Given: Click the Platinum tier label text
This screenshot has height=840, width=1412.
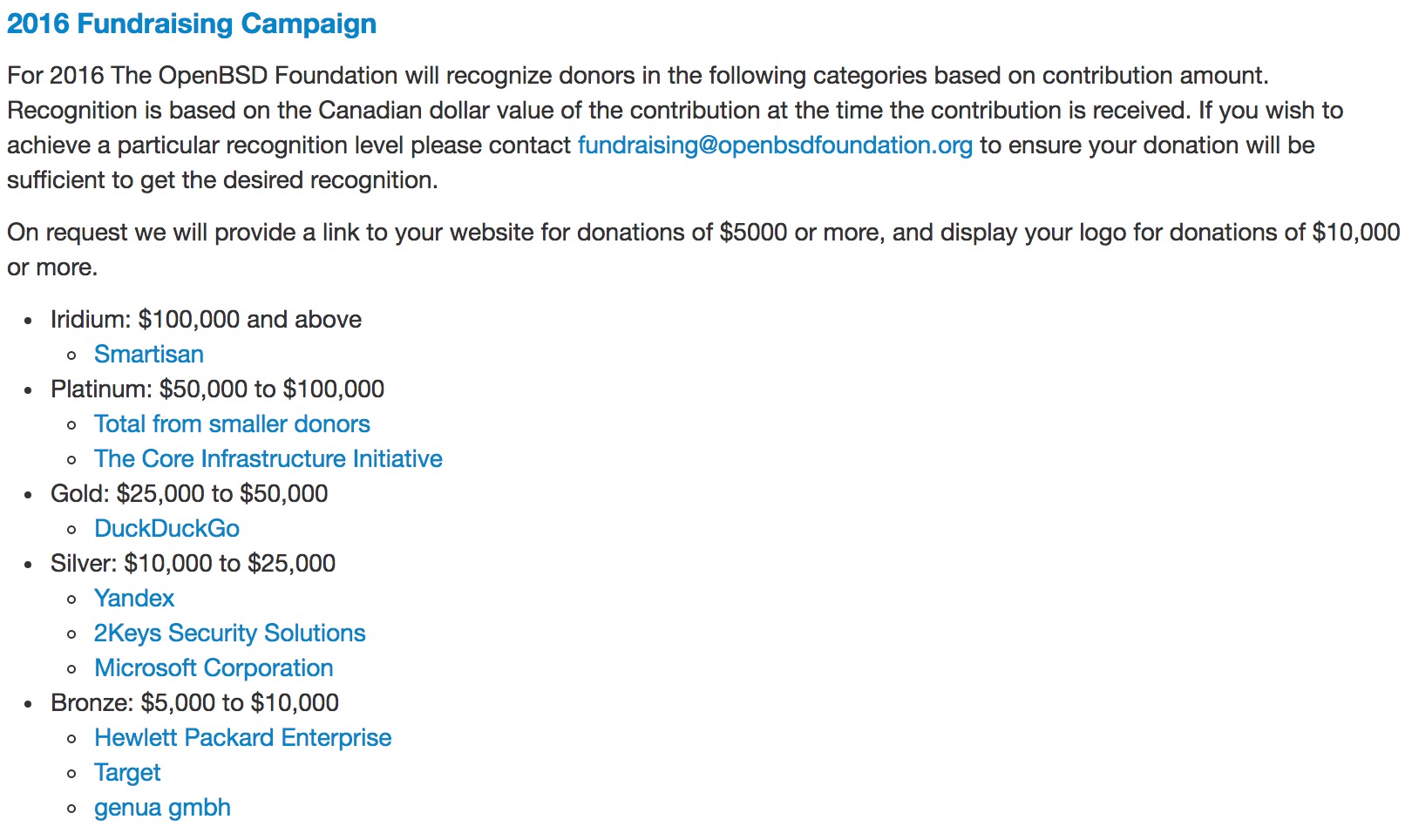Looking at the screenshot, I should [x=217, y=390].
